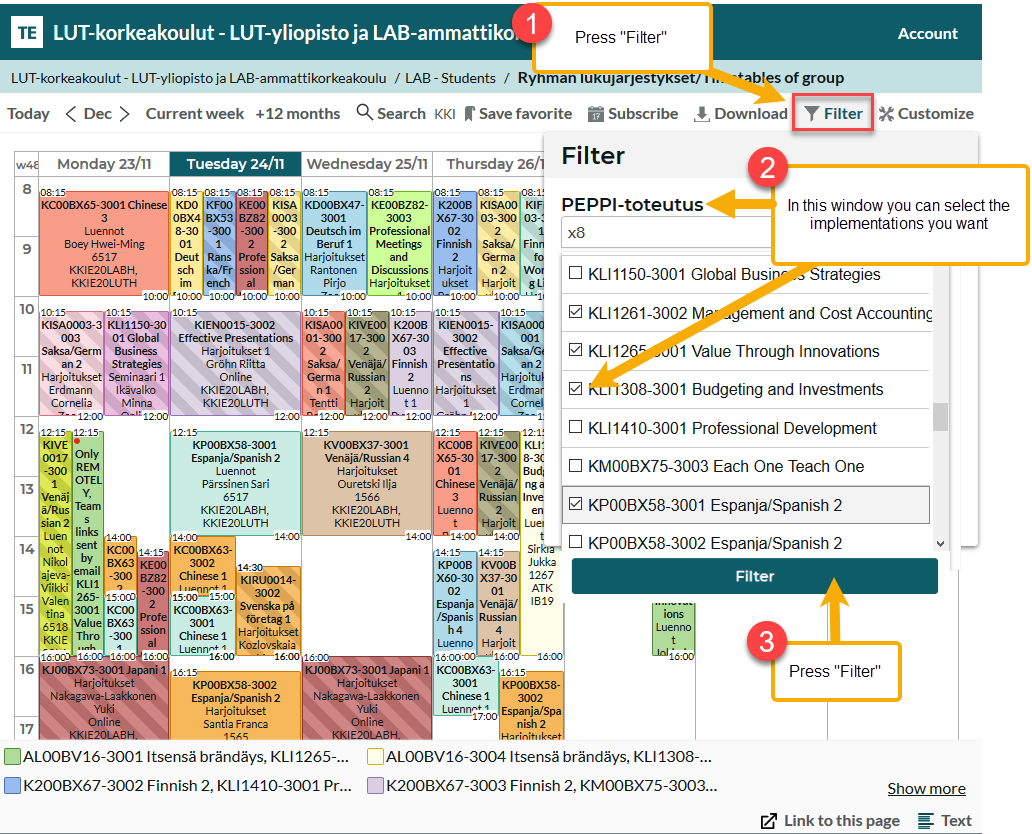This screenshot has width=1032, height=834.
Task: Click the Link to this page icon
Action: click(x=769, y=821)
